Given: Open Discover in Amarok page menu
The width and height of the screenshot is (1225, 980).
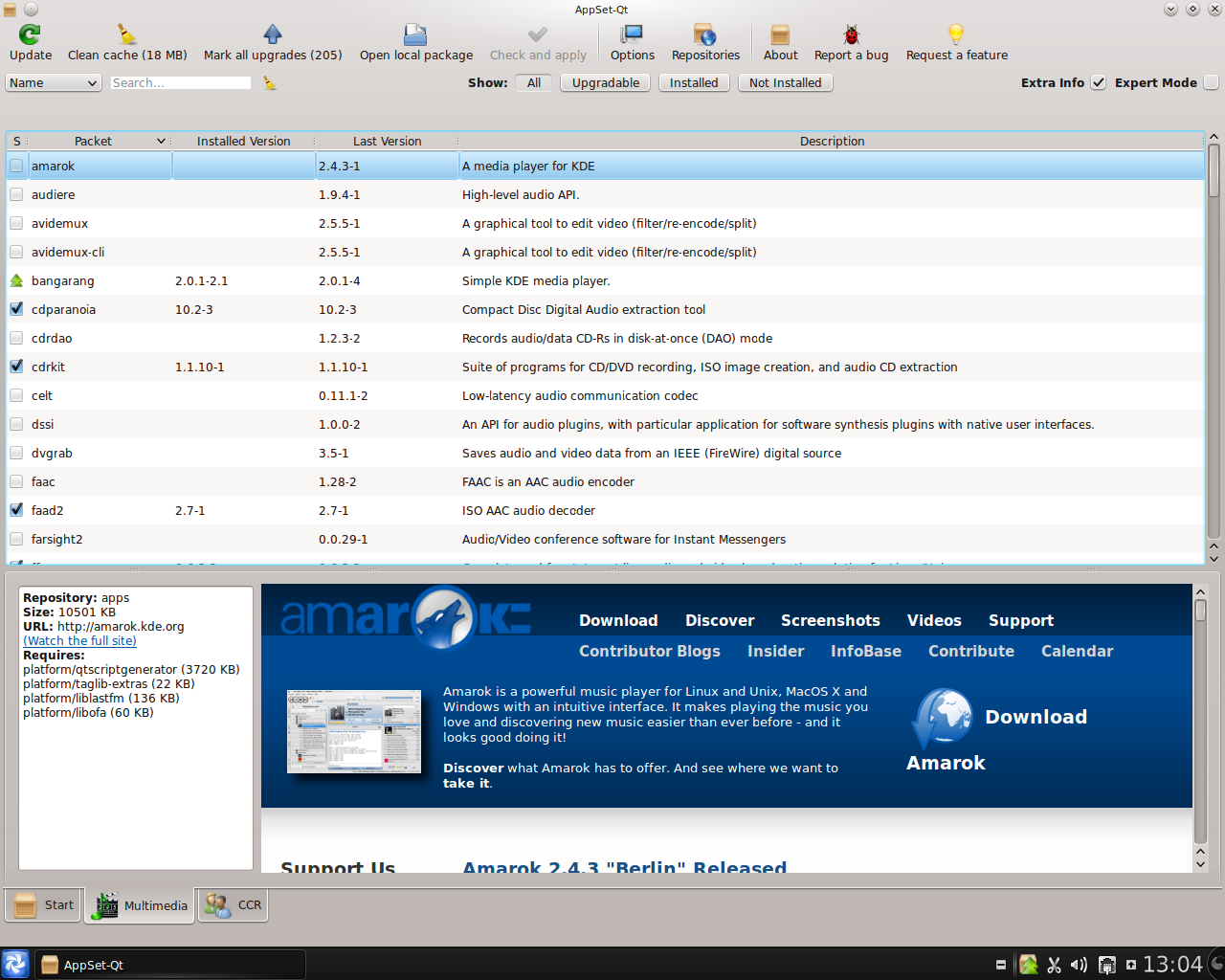Looking at the screenshot, I should [x=720, y=620].
